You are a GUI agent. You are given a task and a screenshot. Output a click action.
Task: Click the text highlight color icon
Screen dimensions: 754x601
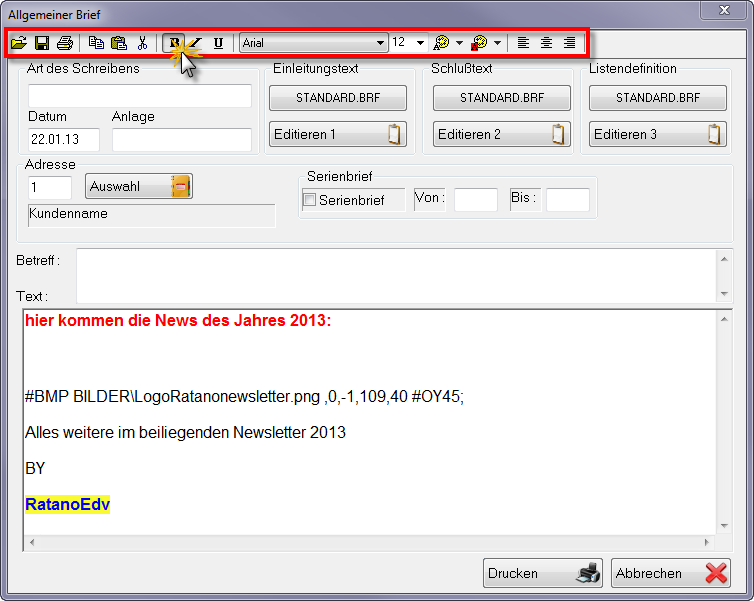pos(479,43)
